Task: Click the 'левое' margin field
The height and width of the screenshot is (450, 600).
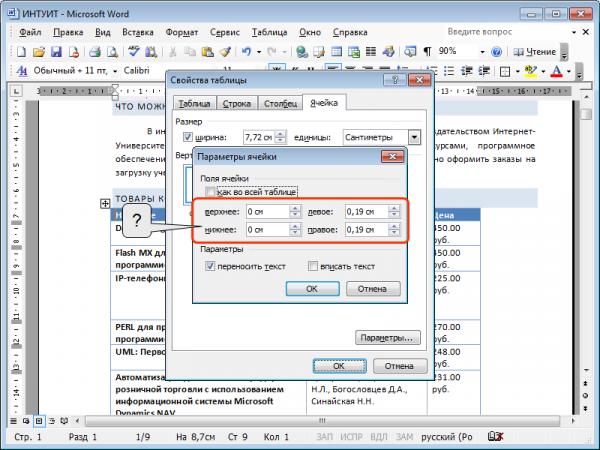Action: point(367,212)
